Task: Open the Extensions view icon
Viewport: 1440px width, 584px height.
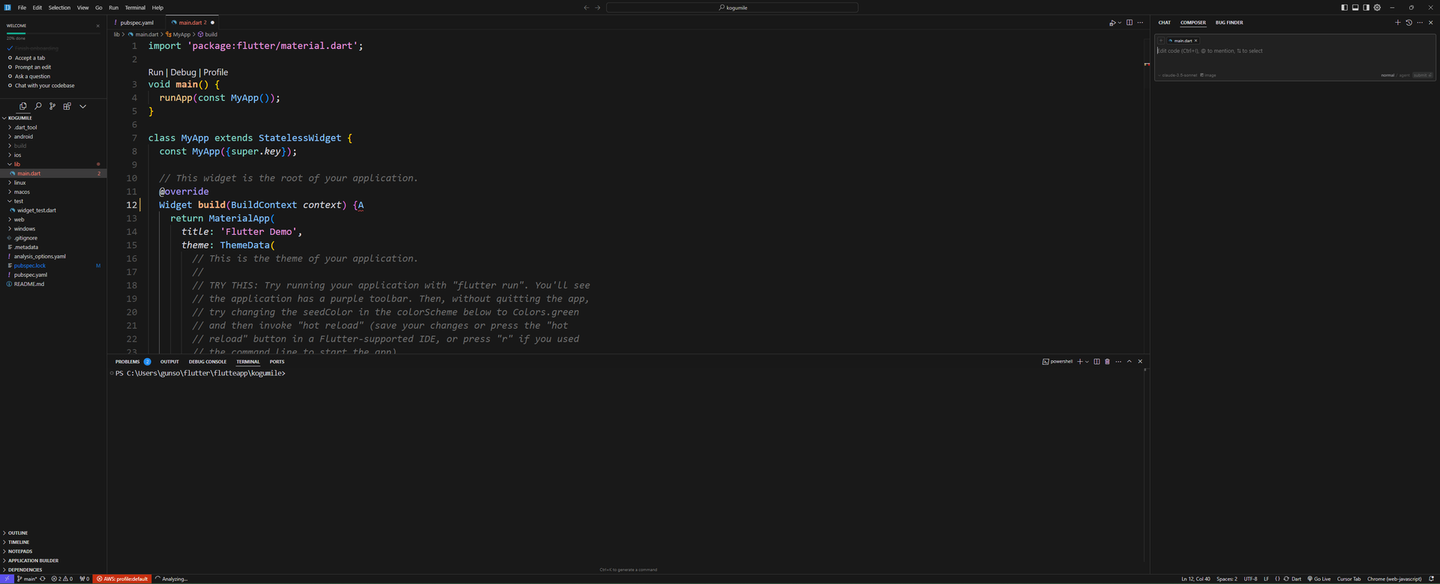Action: click(x=67, y=106)
